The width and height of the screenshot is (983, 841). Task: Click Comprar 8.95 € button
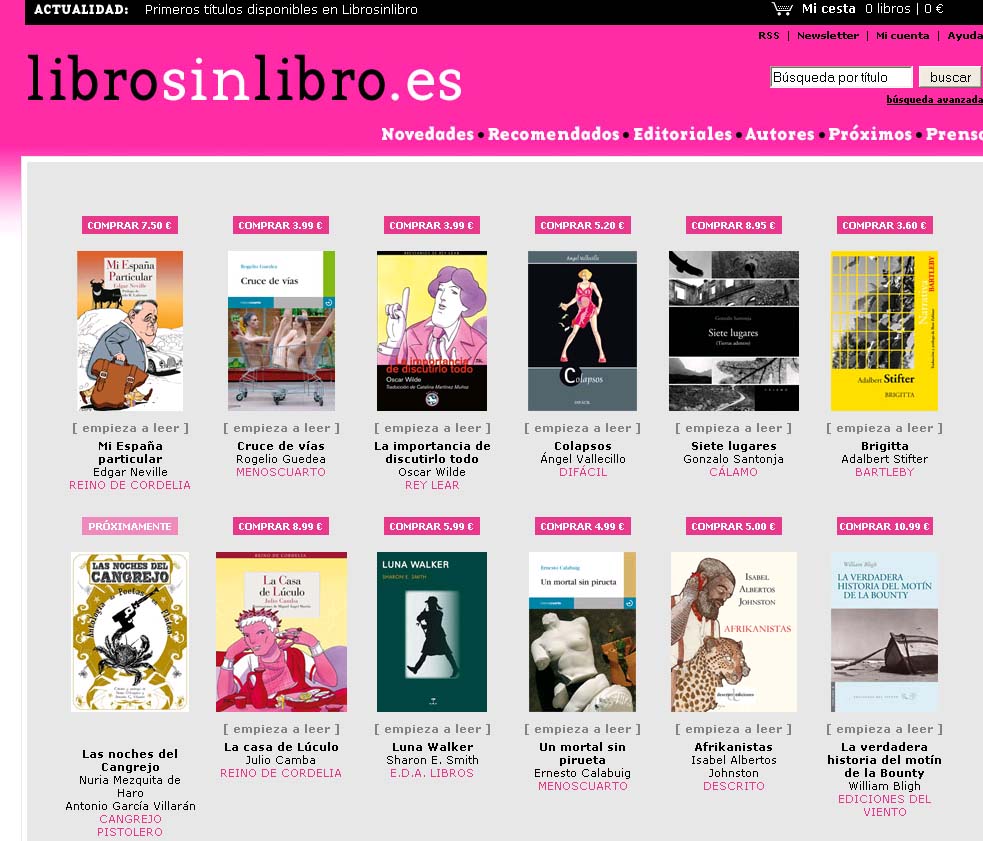tap(733, 225)
